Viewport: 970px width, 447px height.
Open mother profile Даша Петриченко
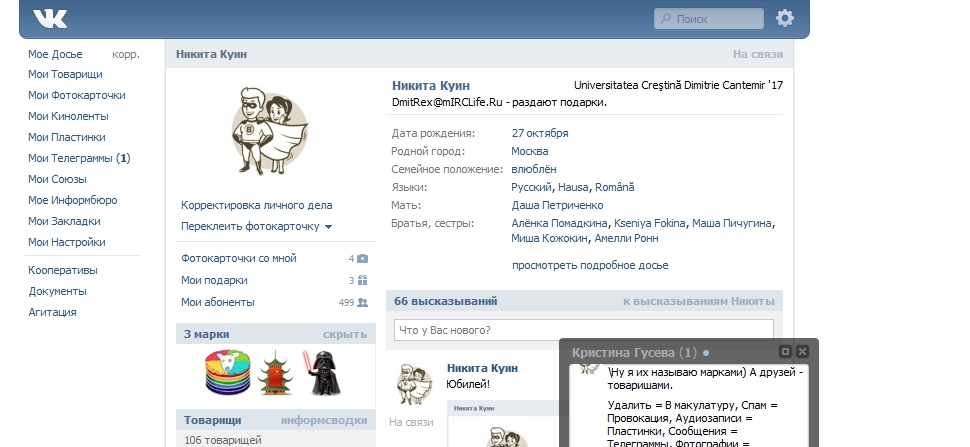[x=557, y=205]
